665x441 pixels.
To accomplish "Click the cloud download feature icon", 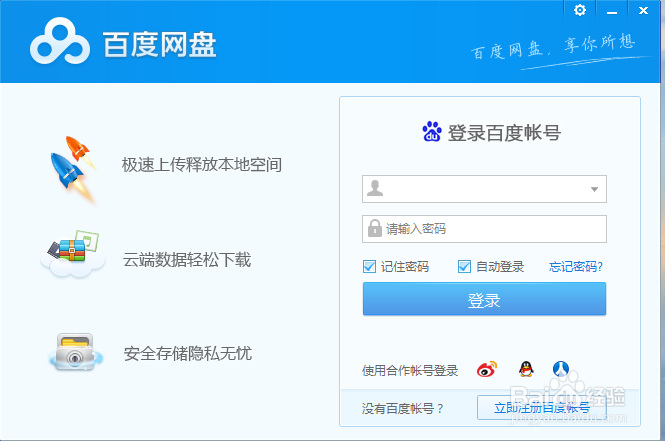I will point(73,254).
